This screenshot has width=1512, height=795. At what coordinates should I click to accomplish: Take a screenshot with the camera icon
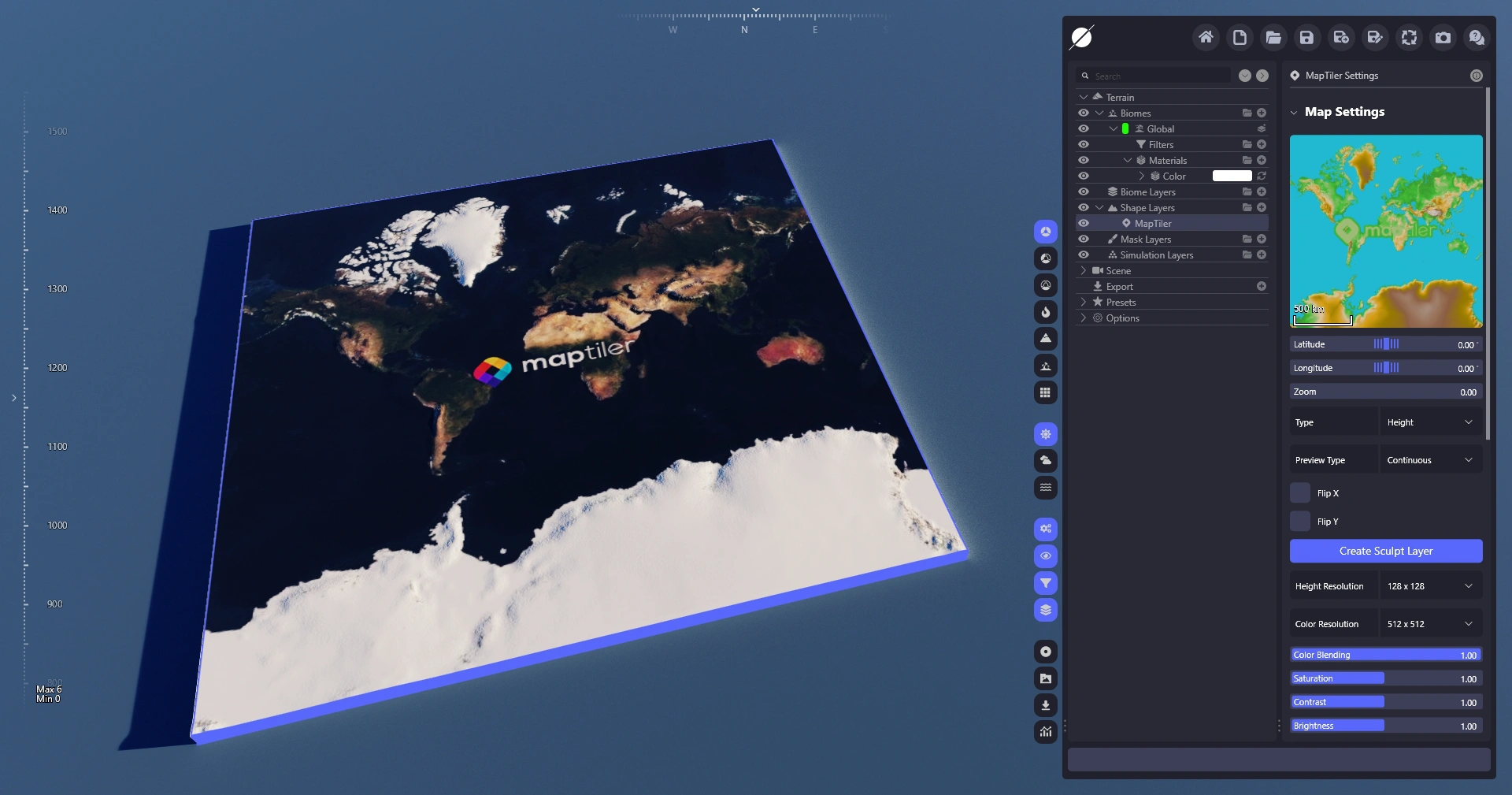pyautogui.click(x=1443, y=37)
